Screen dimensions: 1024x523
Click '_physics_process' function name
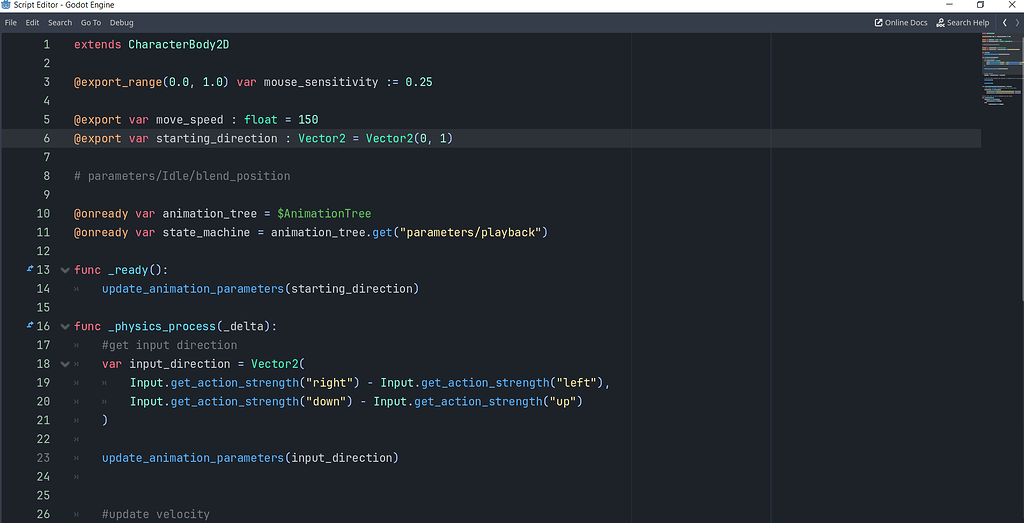[x=162, y=326]
